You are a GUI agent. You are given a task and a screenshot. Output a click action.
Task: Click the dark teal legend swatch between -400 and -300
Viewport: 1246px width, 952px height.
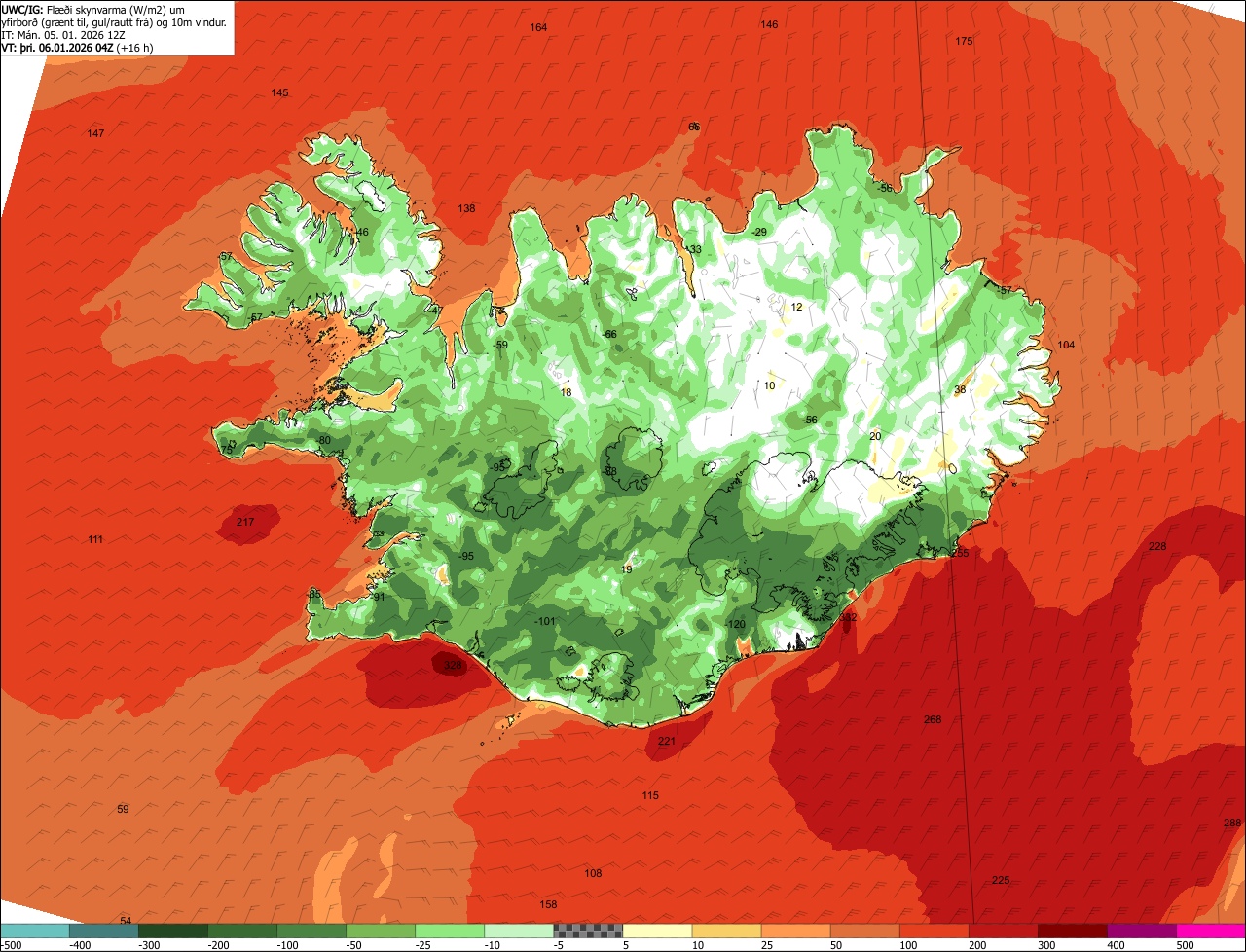click(x=104, y=931)
